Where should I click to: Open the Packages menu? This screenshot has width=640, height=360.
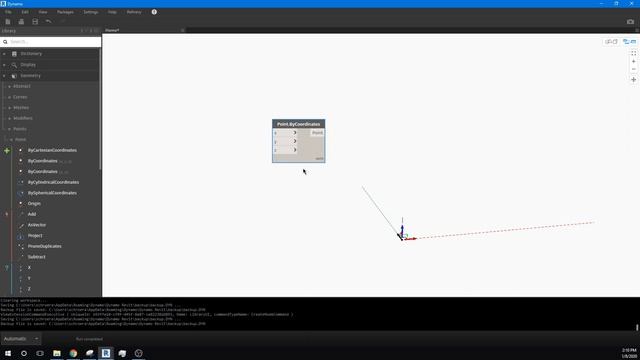65,12
